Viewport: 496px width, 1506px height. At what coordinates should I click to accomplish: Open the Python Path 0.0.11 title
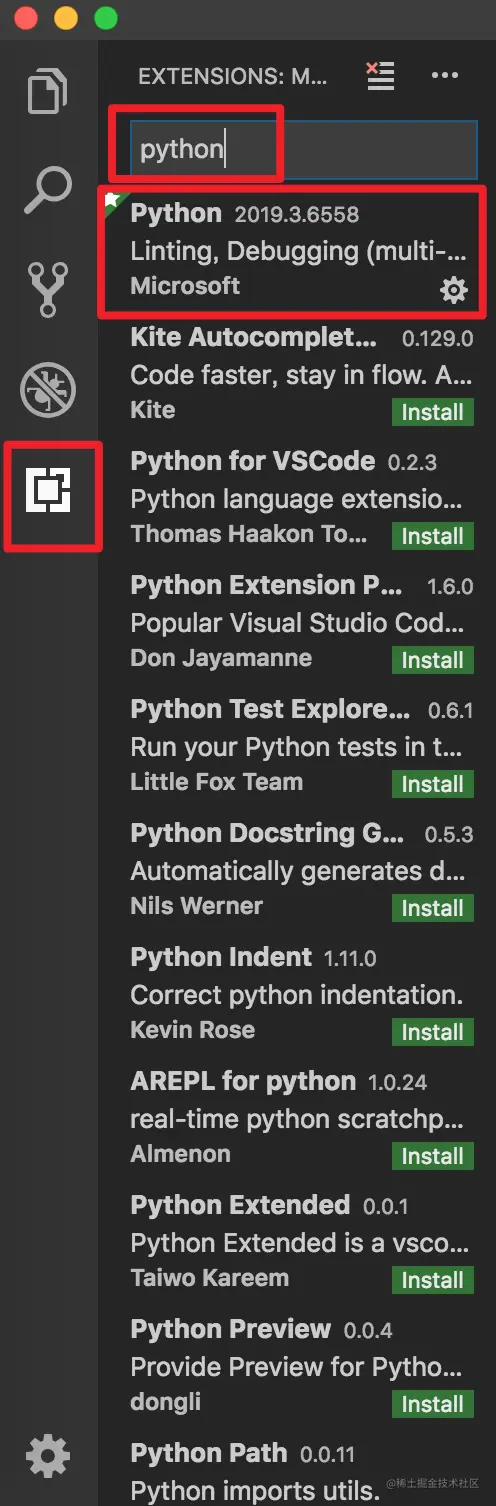[209, 1453]
